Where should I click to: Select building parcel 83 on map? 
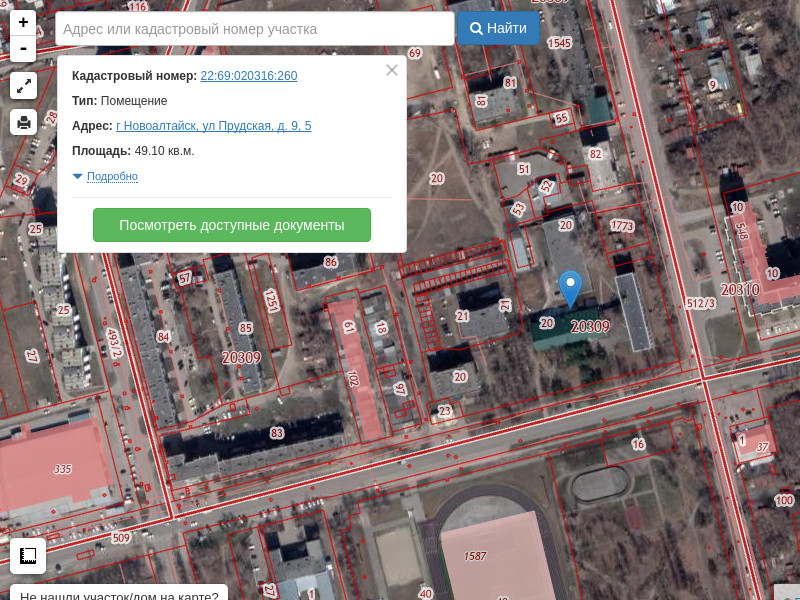[x=277, y=433]
